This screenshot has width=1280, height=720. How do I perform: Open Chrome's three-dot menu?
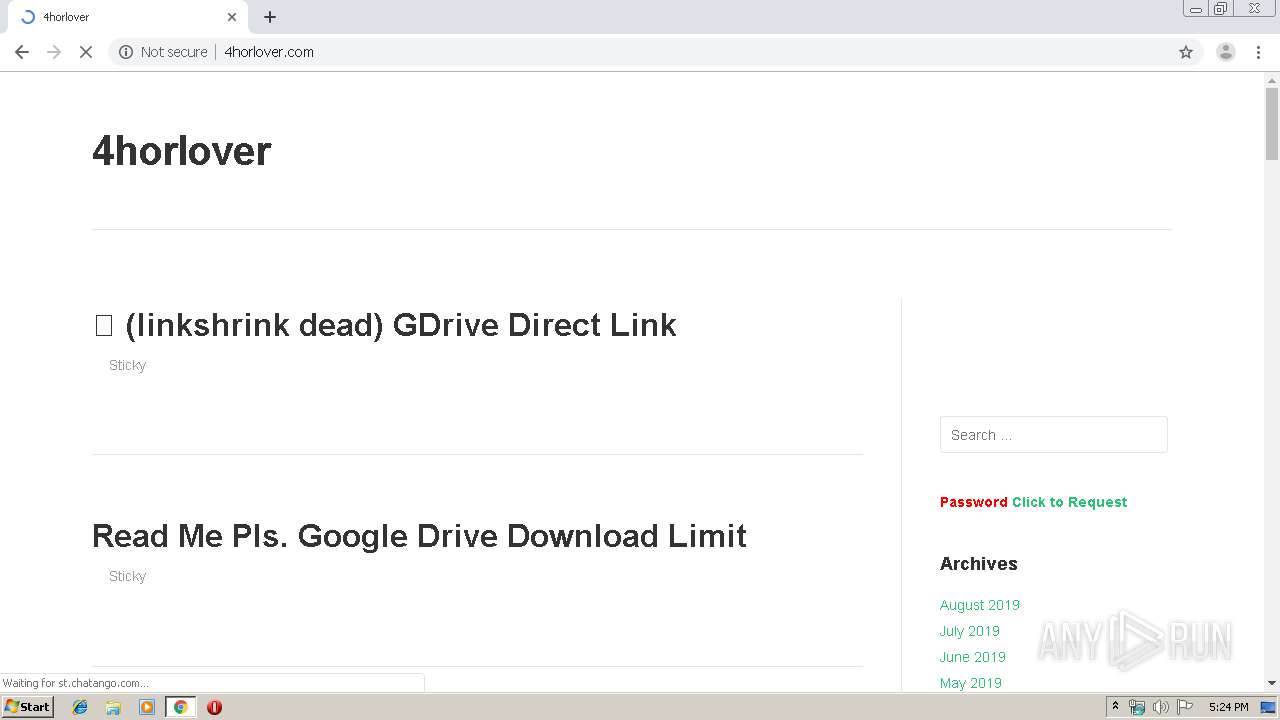[1258, 52]
